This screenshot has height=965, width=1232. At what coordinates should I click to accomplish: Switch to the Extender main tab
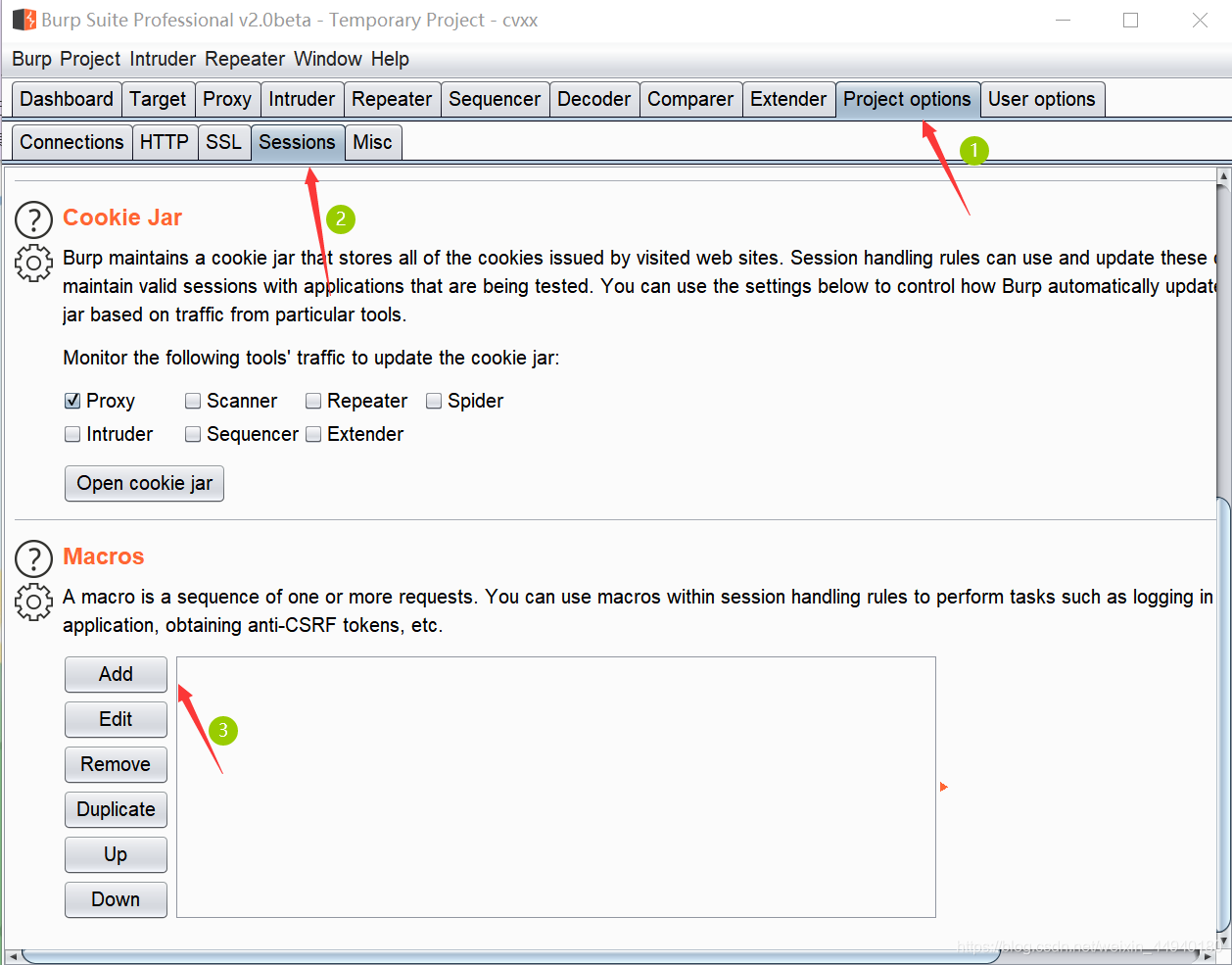click(x=788, y=99)
